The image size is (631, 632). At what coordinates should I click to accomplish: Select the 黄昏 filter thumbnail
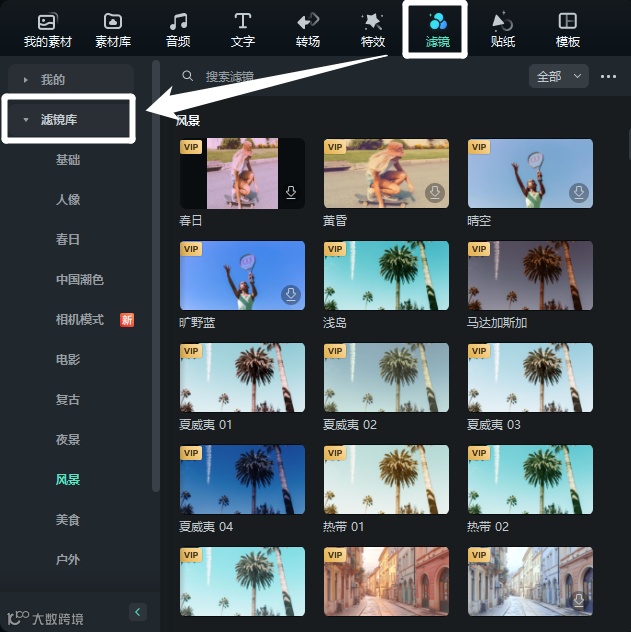pos(386,173)
